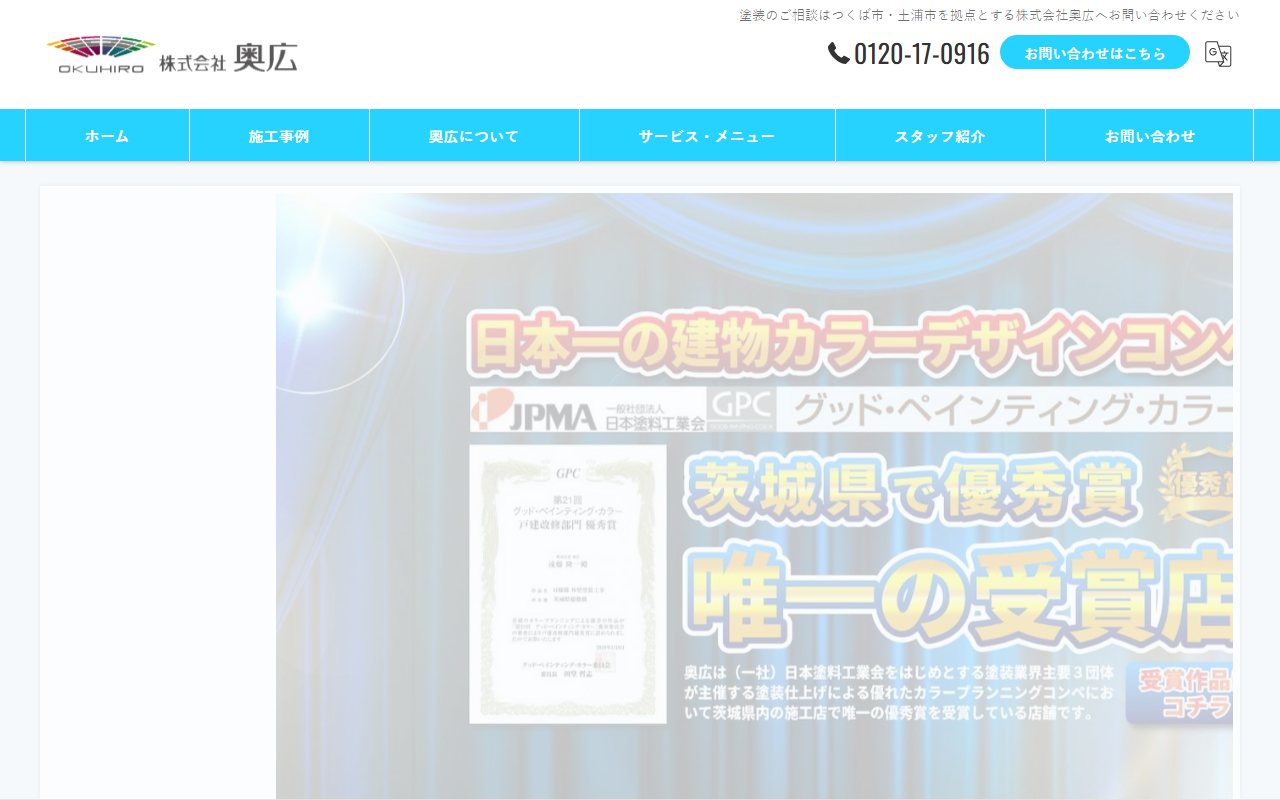
Task: Open the 奥広について menu item
Action: (474, 136)
